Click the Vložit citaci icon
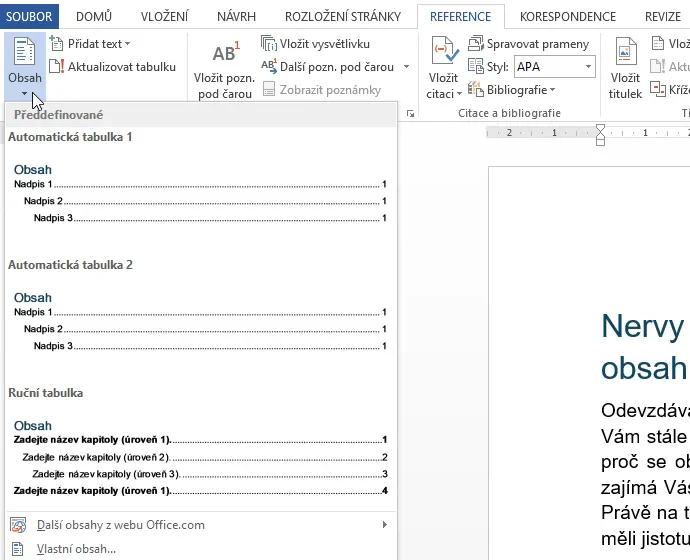Viewport: 690px width, 560px height. (444, 51)
